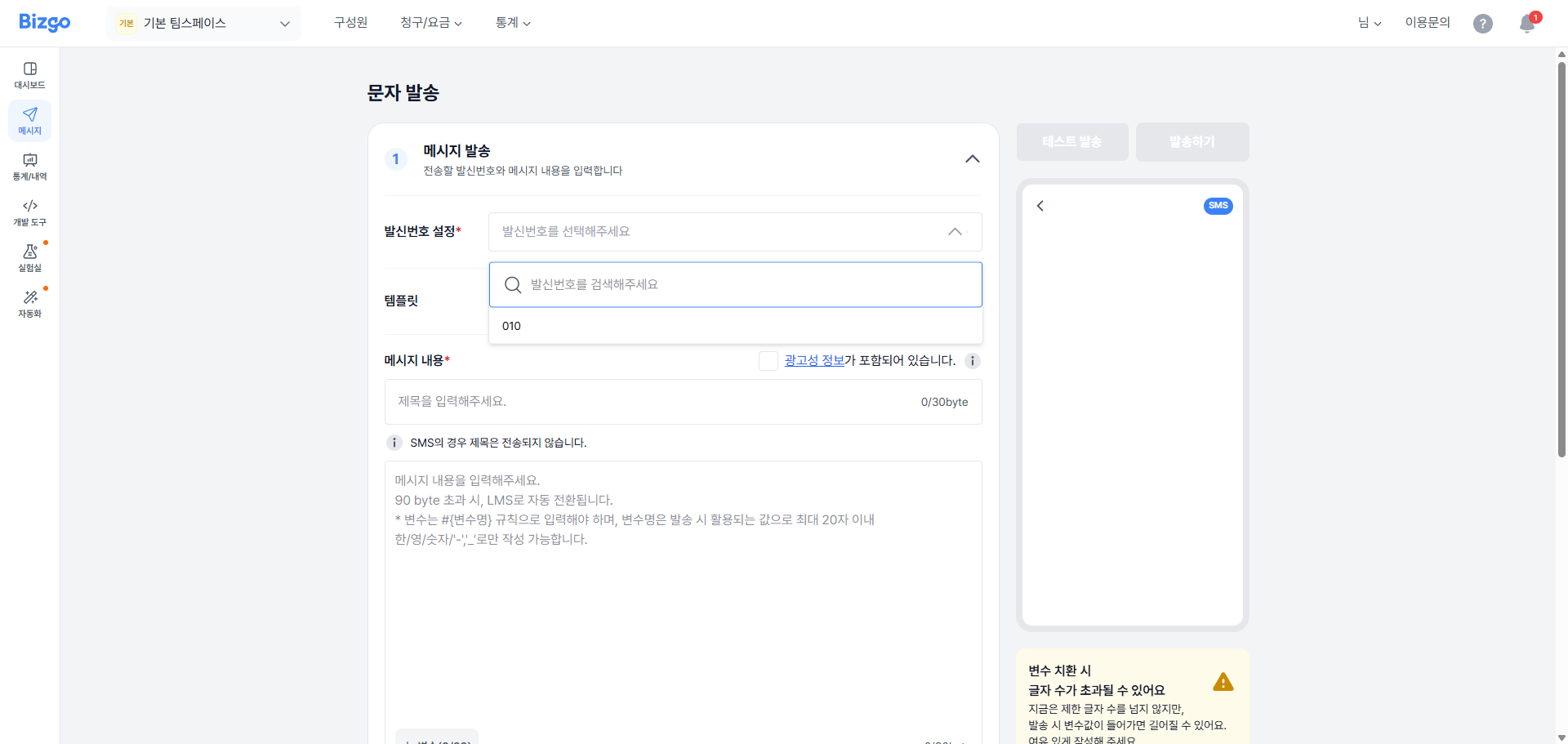Select the 010 sender number option
Image resolution: width=1568 pixels, height=744 pixels.
tap(512, 325)
